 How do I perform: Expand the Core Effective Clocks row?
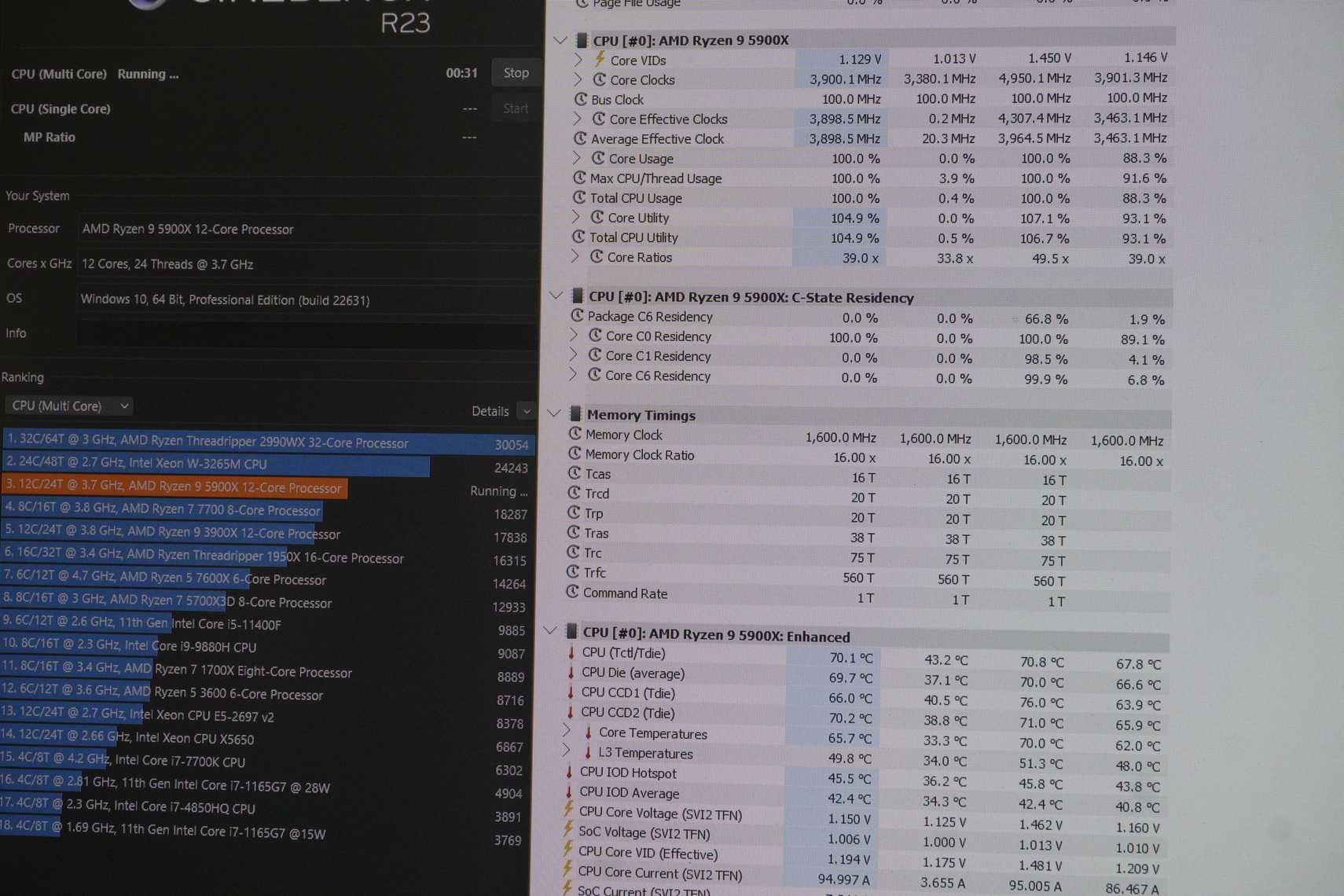pyautogui.click(x=578, y=119)
